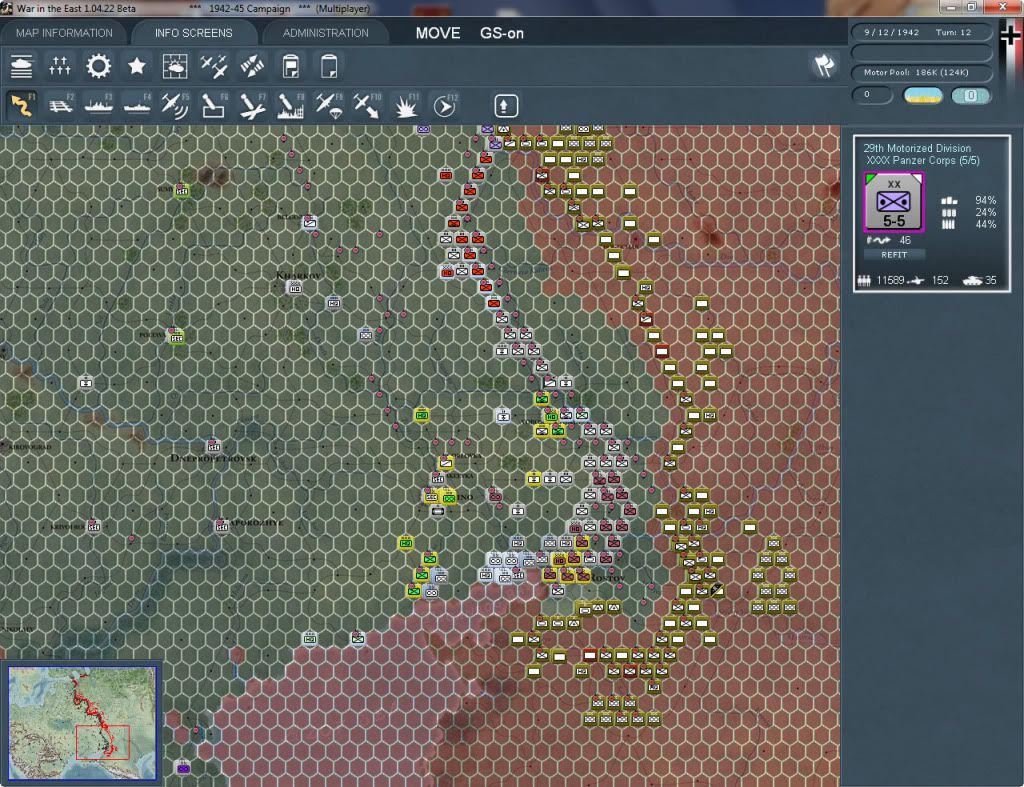Select the F3 naval transport mode

[99, 105]
